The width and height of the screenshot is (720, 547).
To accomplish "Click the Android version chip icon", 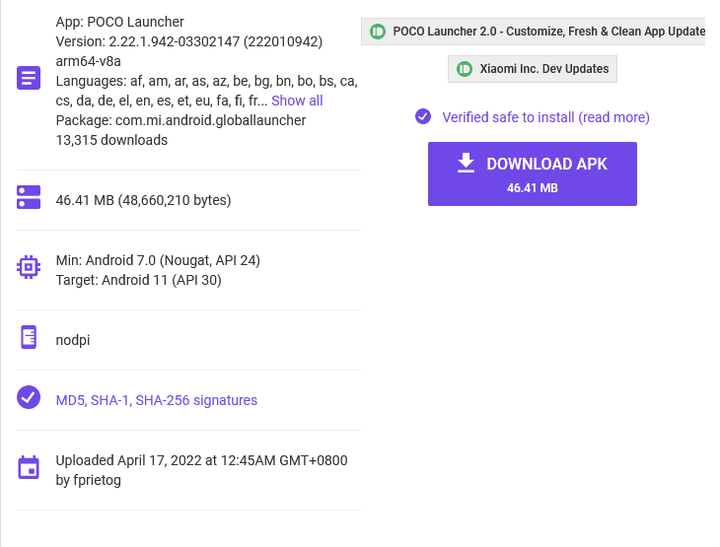I will tap(28, 267).
